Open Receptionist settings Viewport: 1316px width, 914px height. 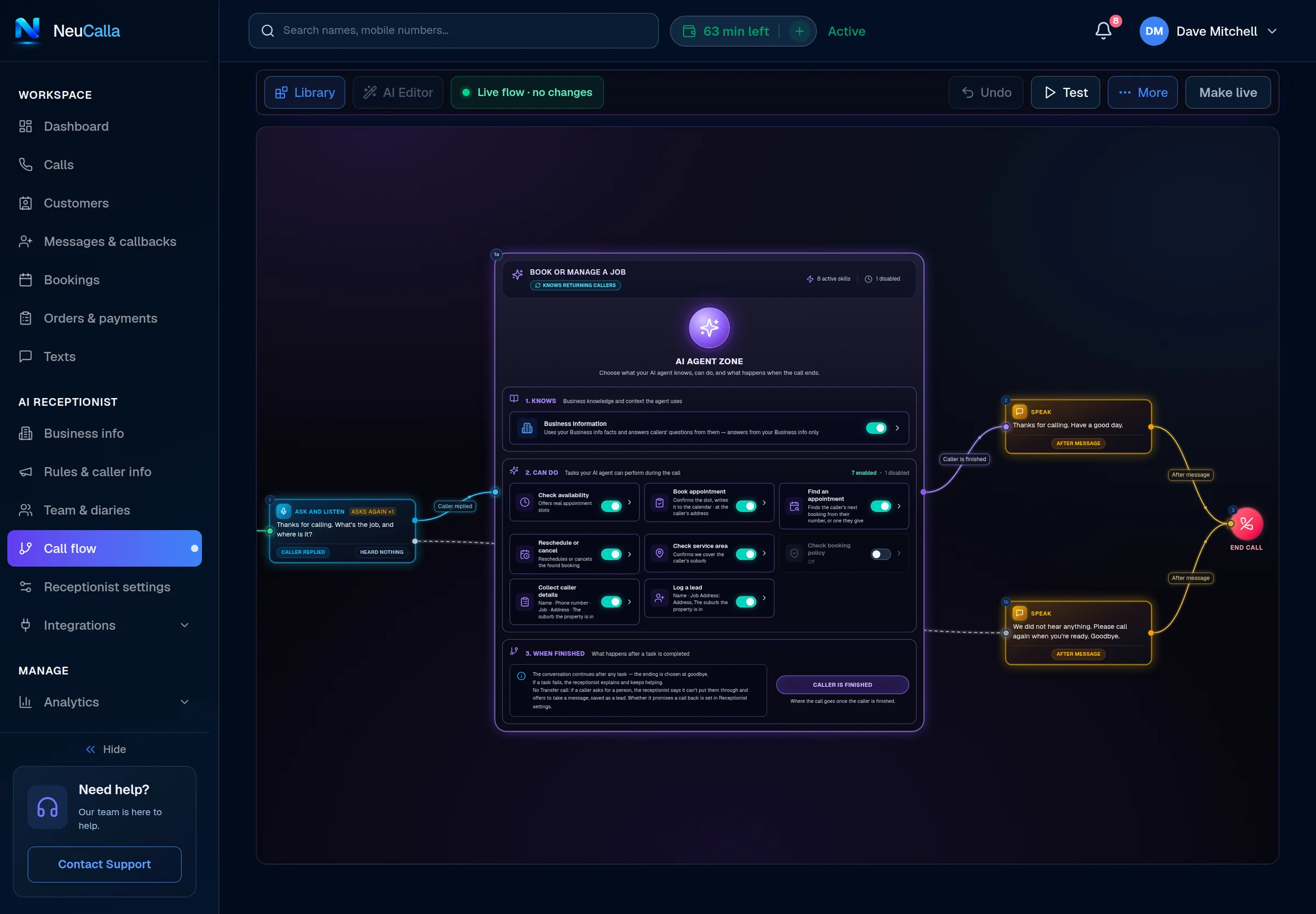tap(105, 587)
